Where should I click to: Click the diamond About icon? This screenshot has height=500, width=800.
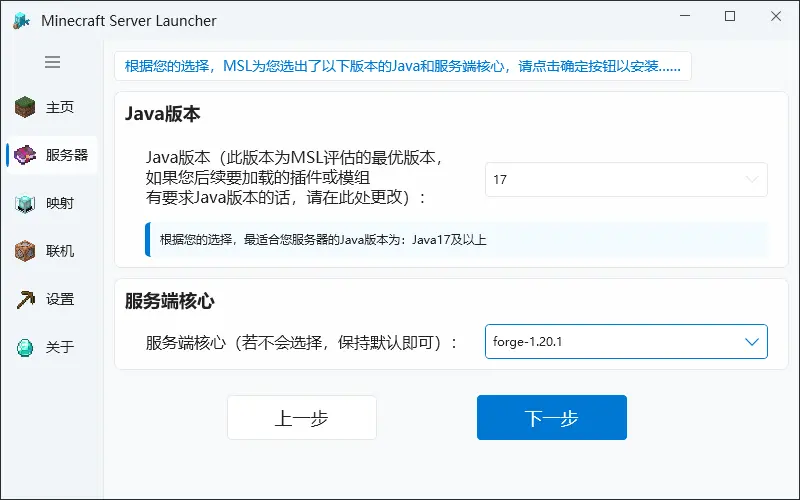coord(24,347)
